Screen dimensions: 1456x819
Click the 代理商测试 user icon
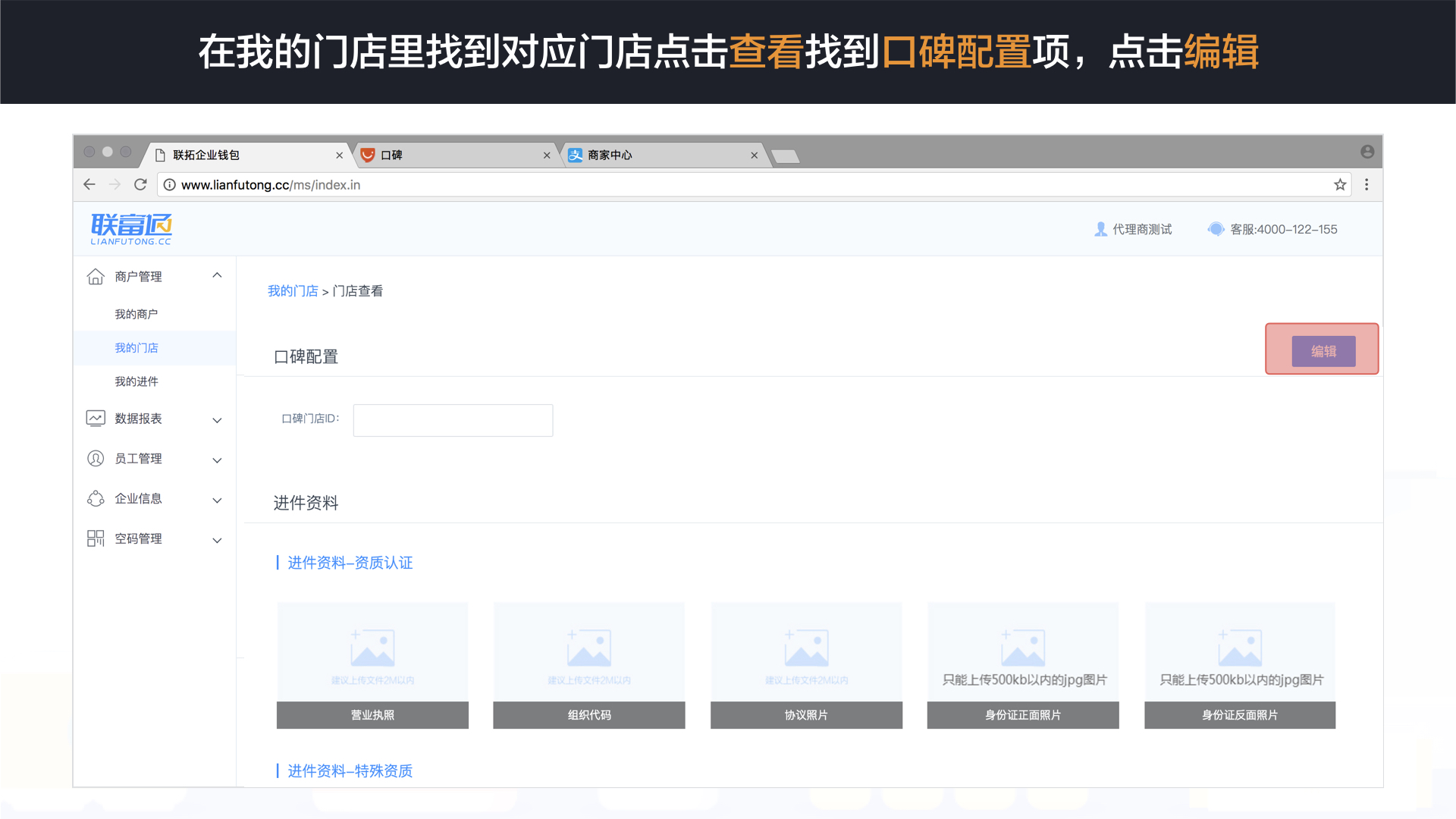pos(1101,229)
